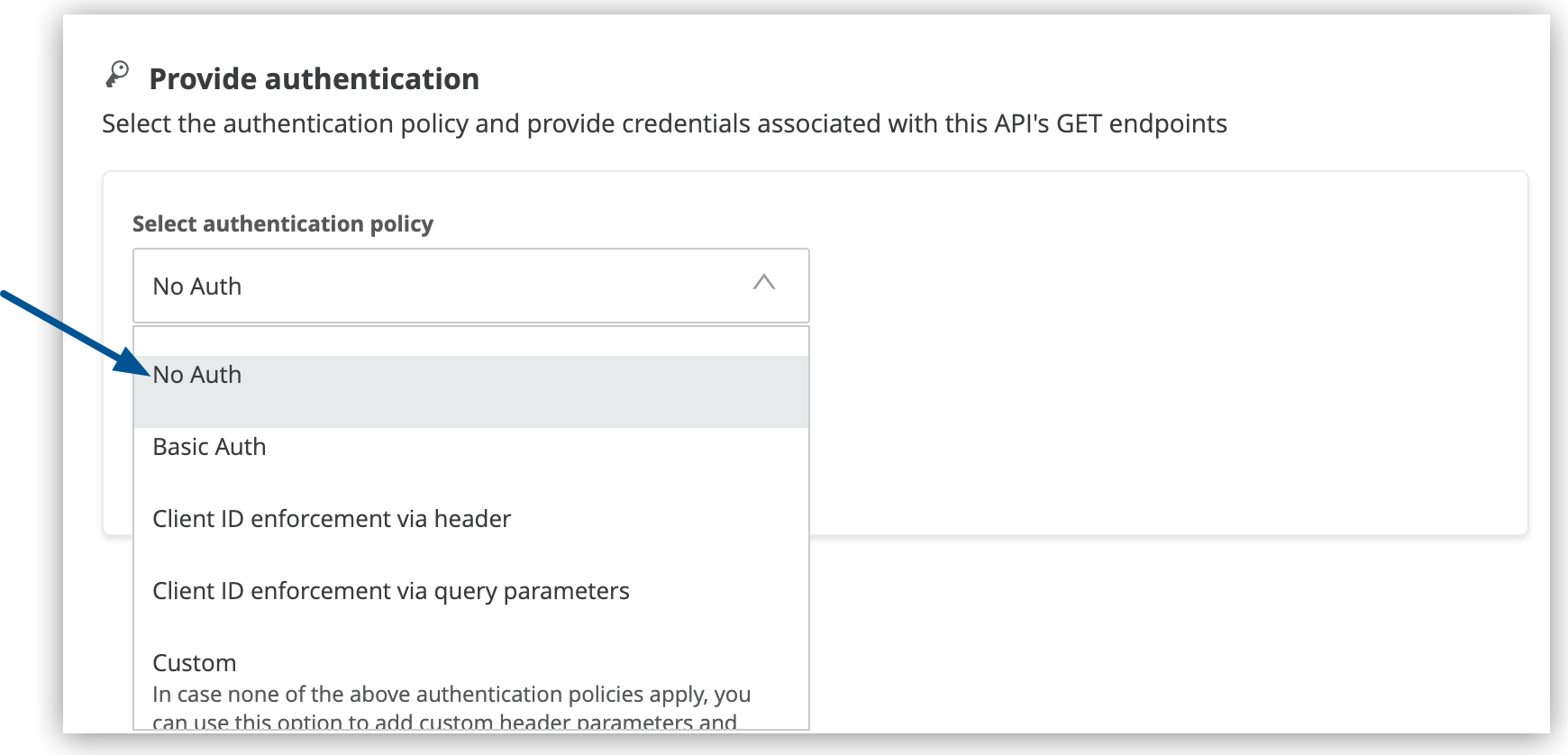Click the Select authentication policy label
The width and height of the screenshot is (1568, 755).
283,223
